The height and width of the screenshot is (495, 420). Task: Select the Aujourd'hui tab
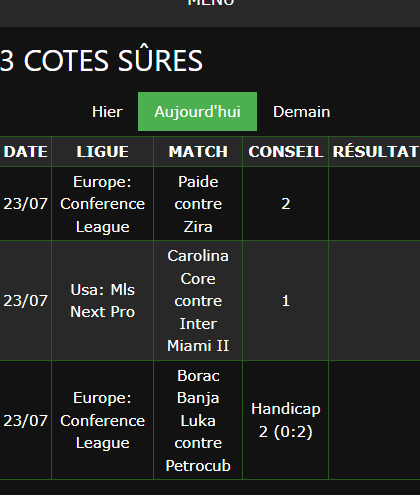click(197, 112)
